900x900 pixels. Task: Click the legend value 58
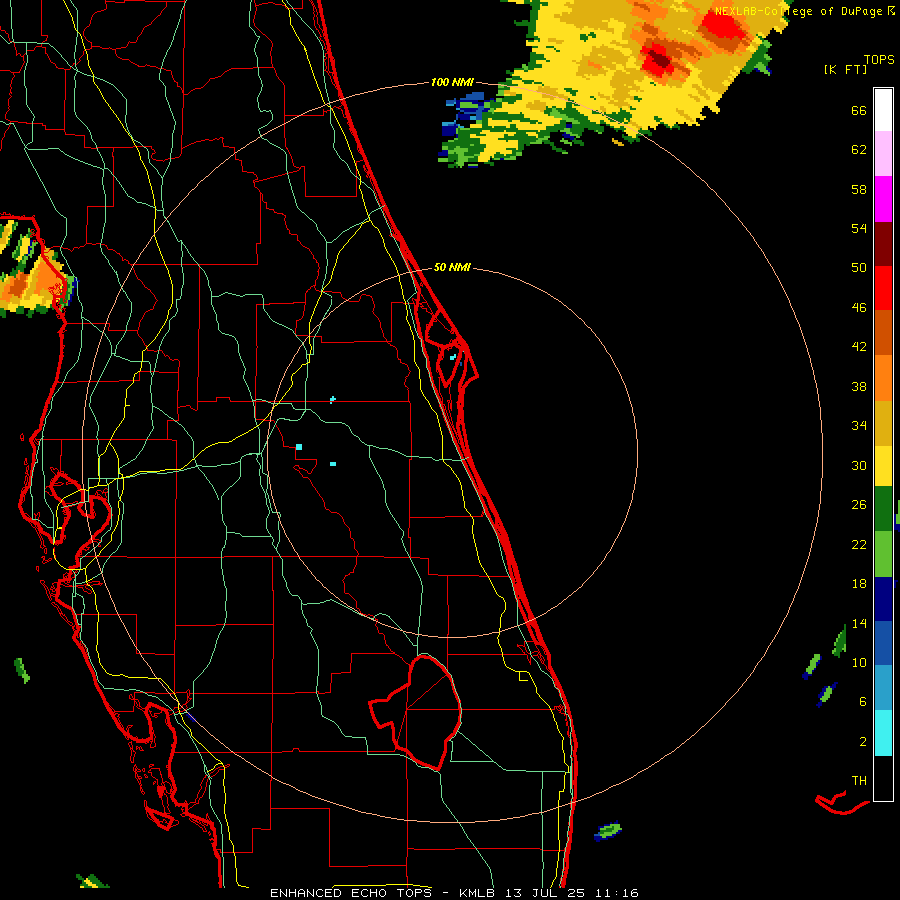859,189
